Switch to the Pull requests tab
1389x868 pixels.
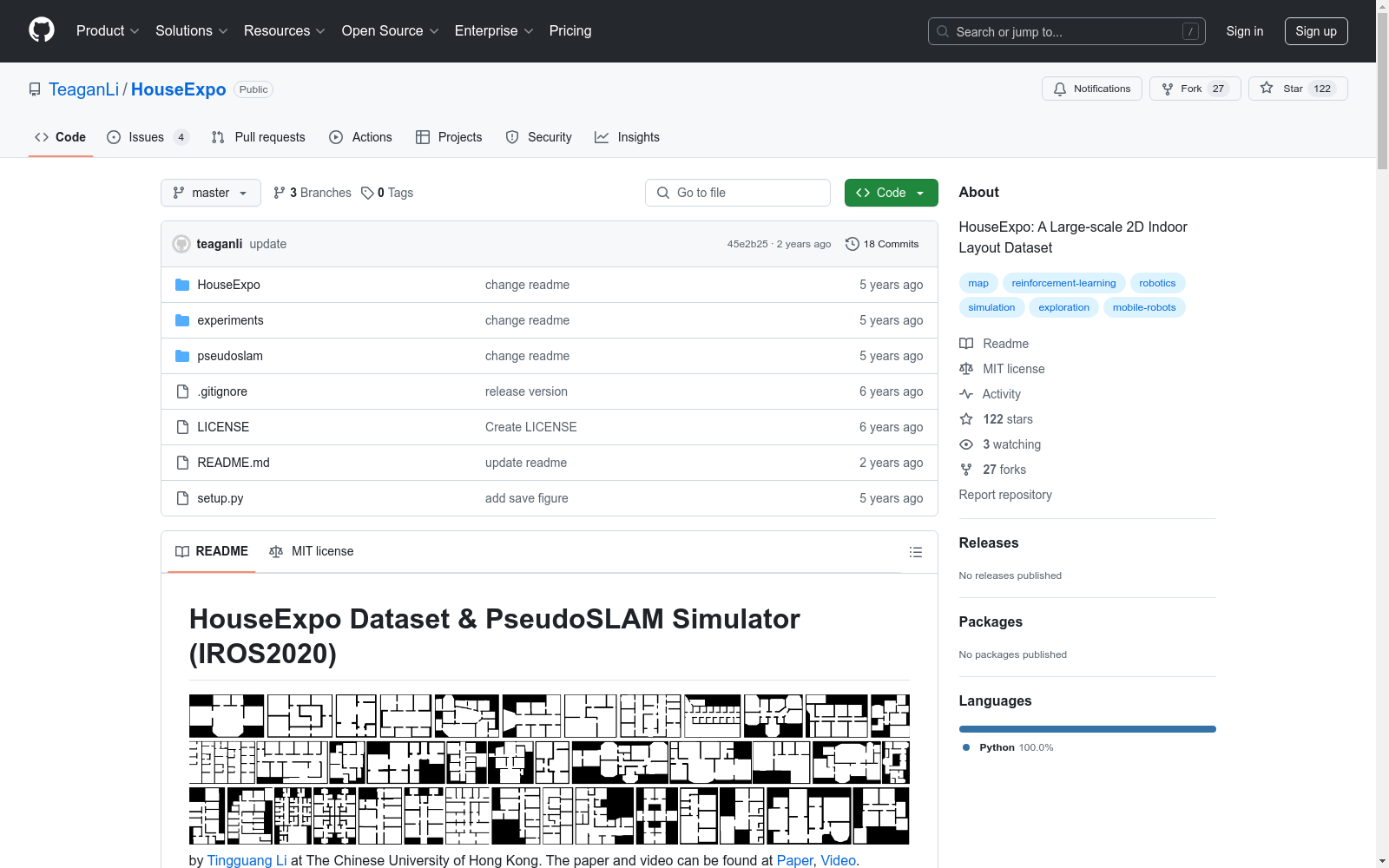(259, 137)
